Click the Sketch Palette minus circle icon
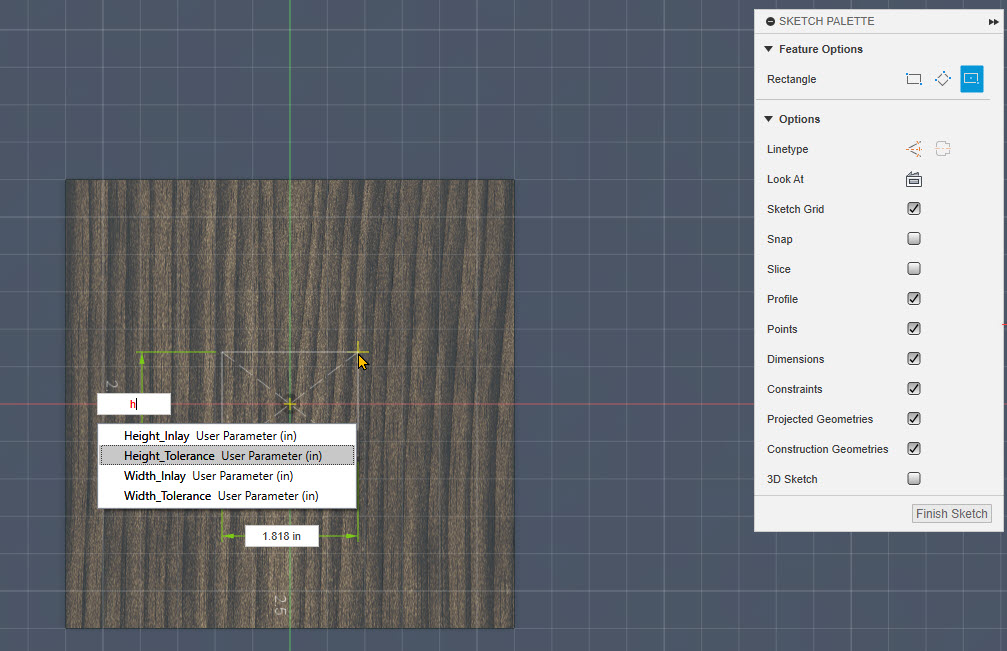This screenshot has height=651, width=1007. [770, 21]
